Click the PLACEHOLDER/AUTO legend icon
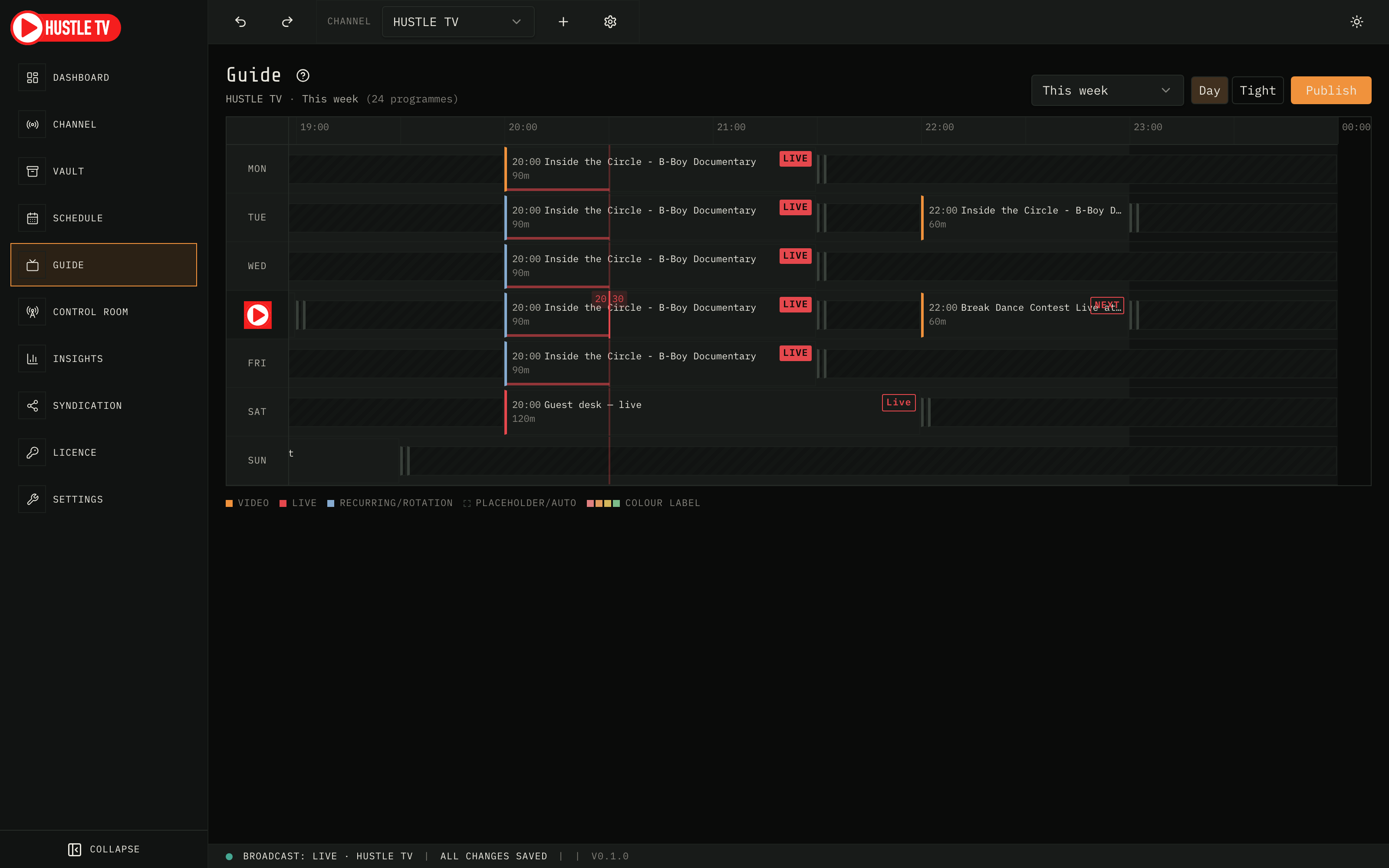 pos(467,503)
